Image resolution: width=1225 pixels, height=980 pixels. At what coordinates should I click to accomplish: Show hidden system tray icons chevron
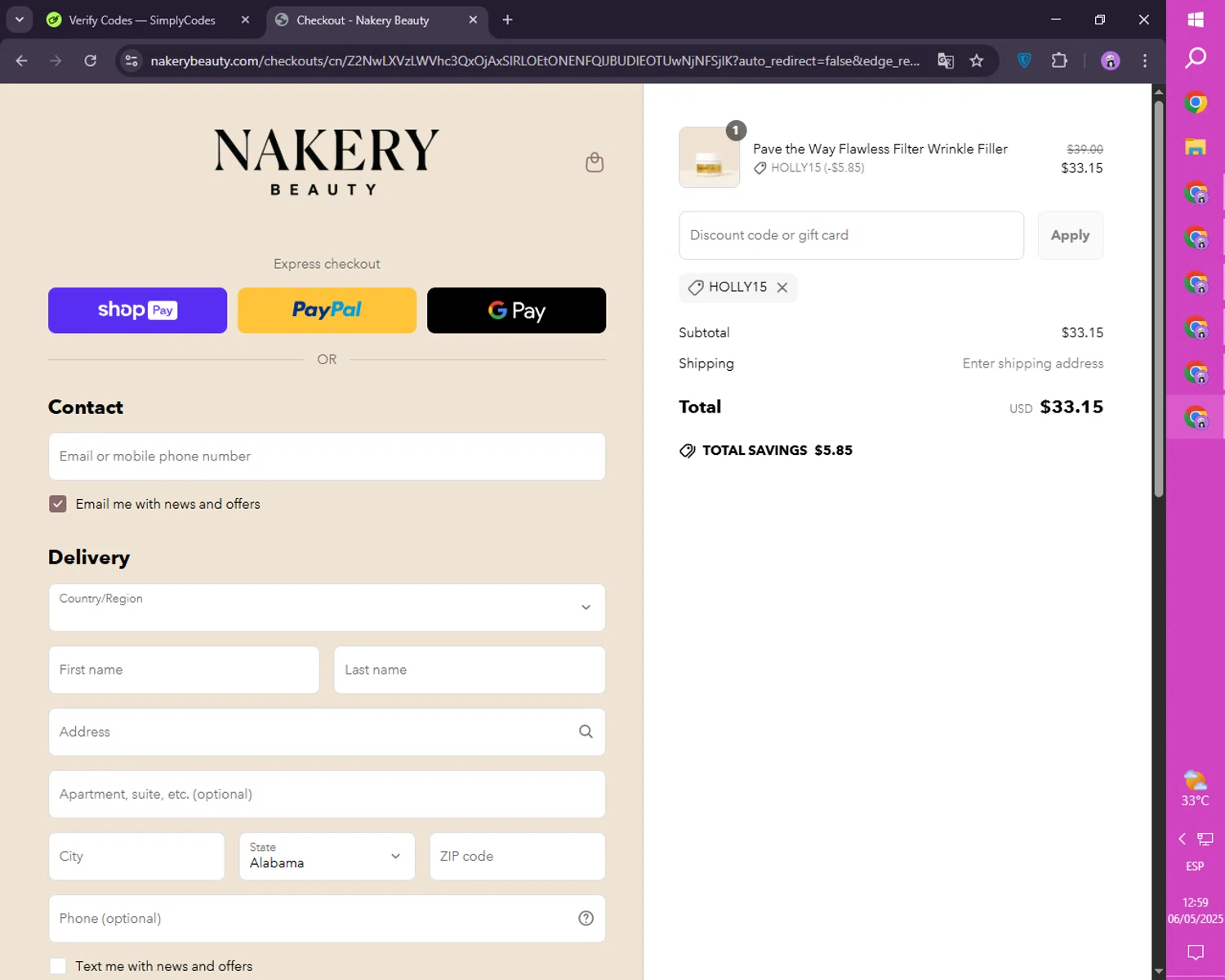point(1182,839)
